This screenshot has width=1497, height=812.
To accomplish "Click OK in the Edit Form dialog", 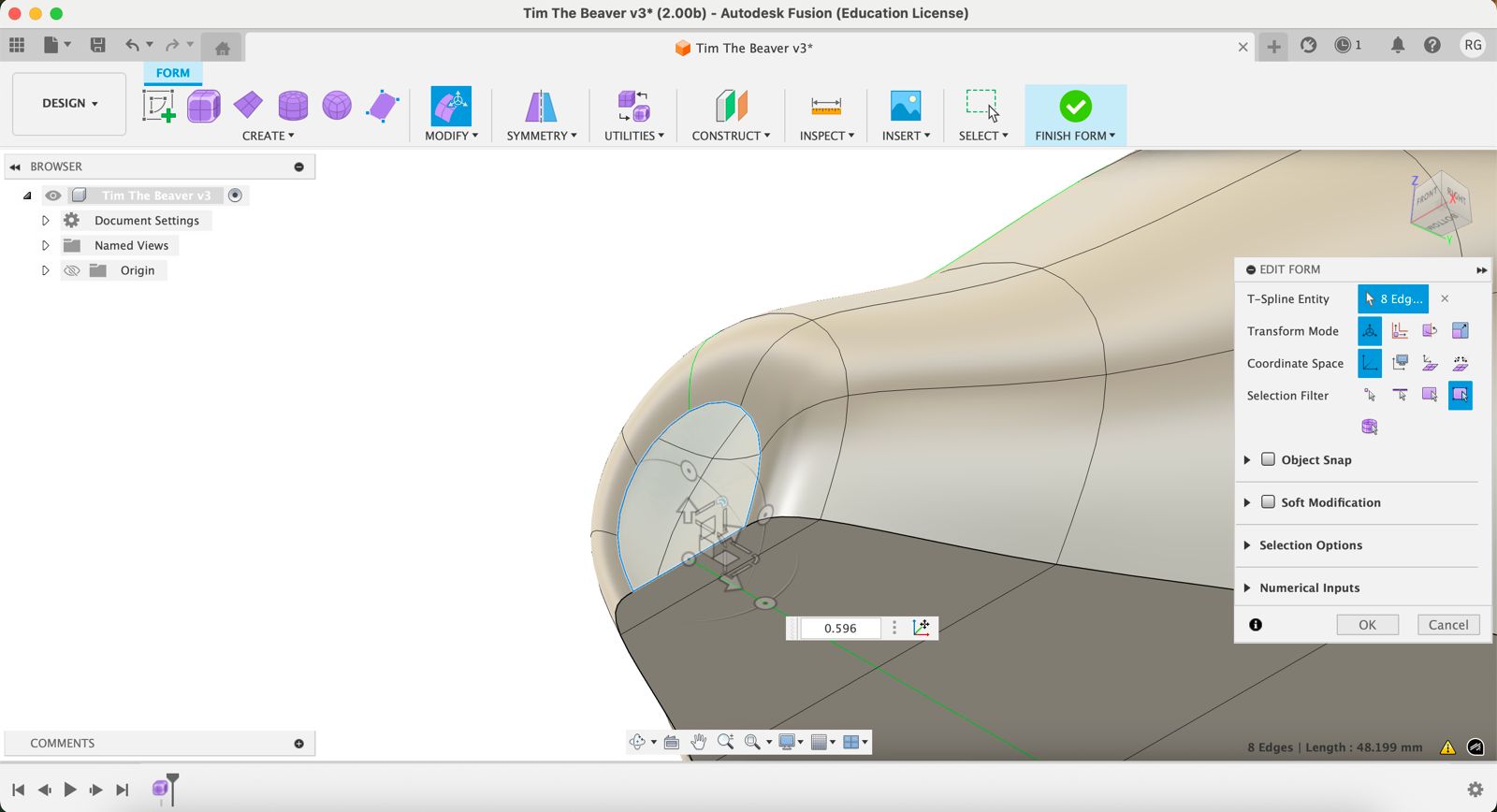I will click(1367, 625).
